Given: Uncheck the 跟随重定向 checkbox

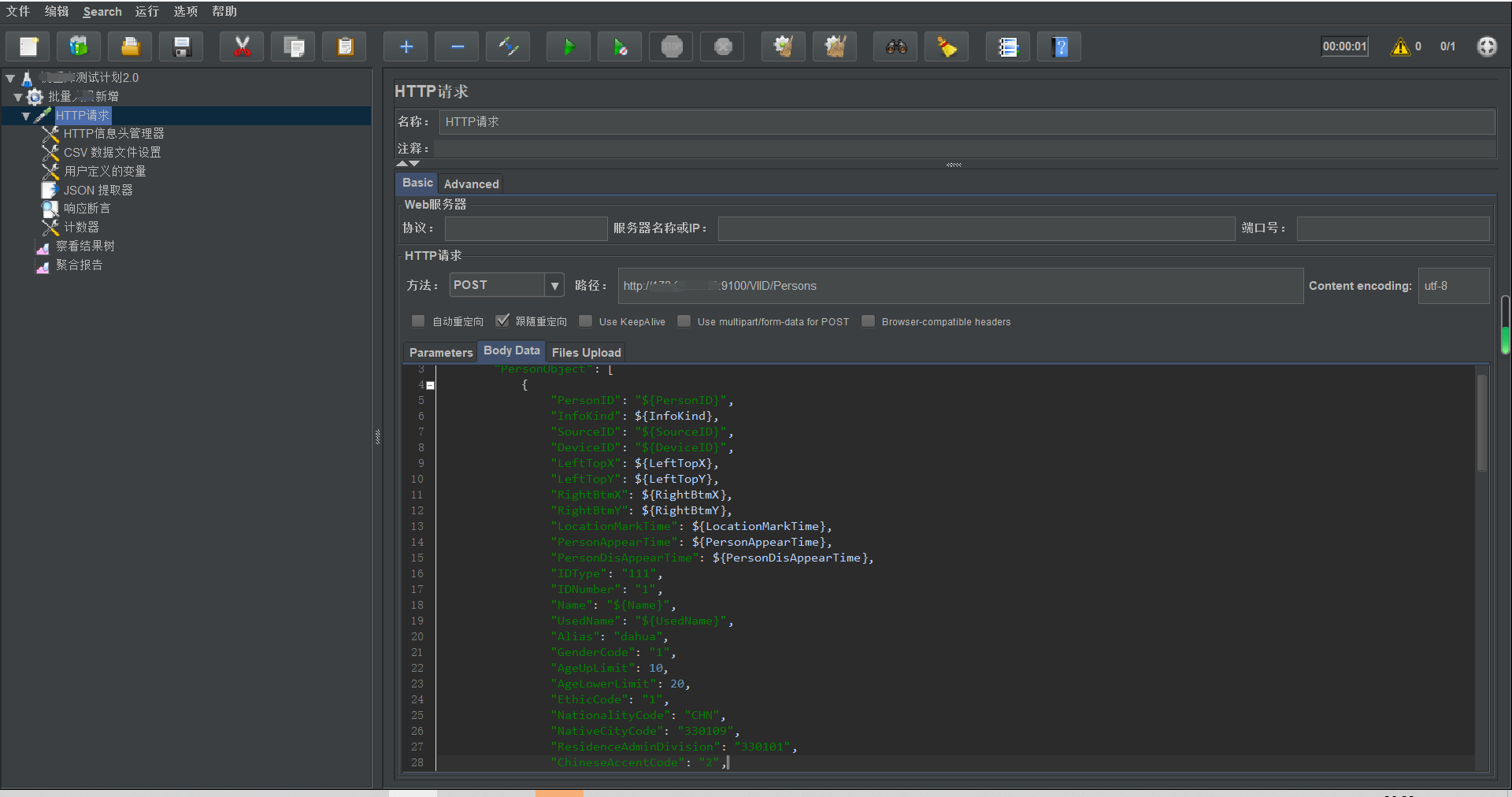Looking at the screenshot, I should [x=502, y=321].
